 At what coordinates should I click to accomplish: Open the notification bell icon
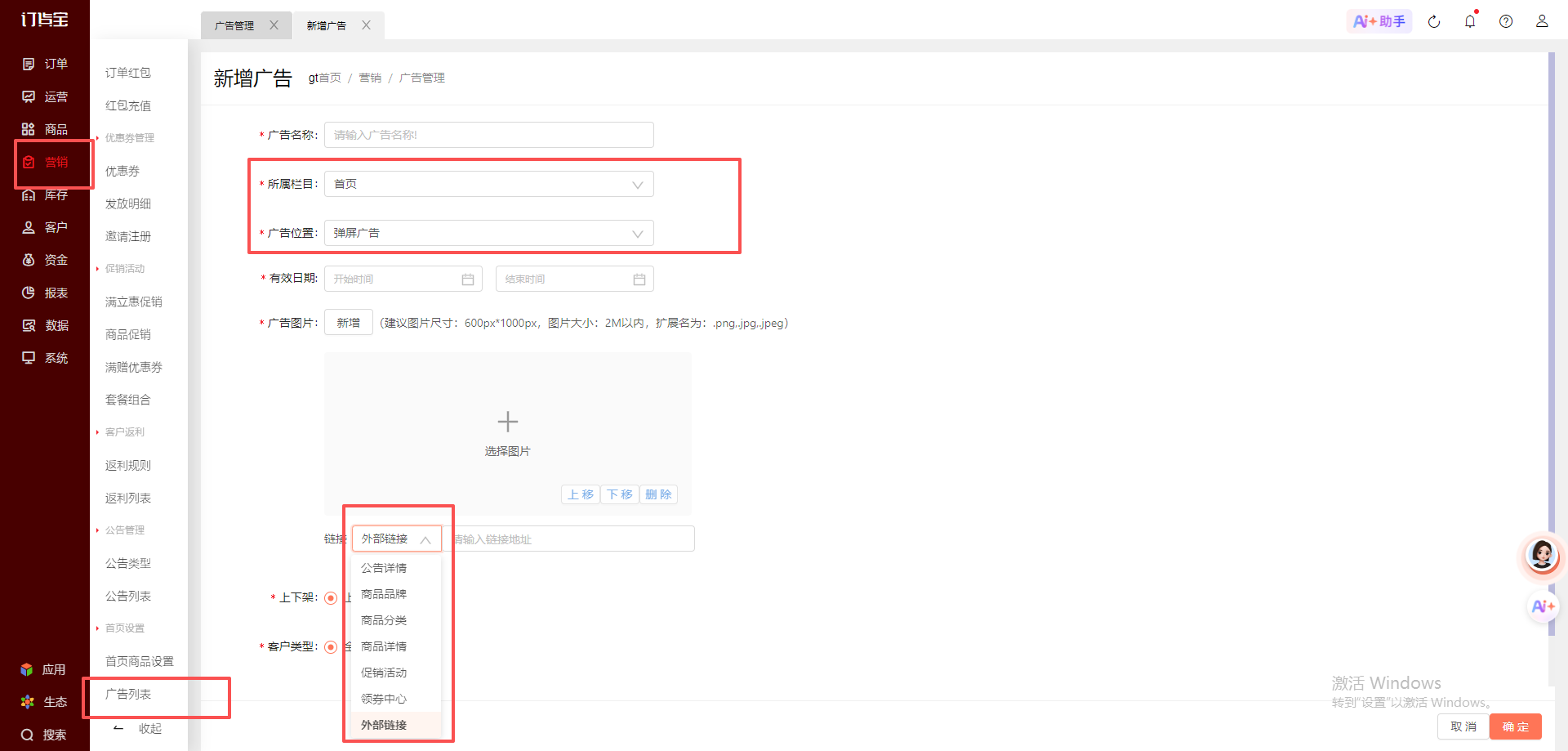click(x=1470, y=21)
